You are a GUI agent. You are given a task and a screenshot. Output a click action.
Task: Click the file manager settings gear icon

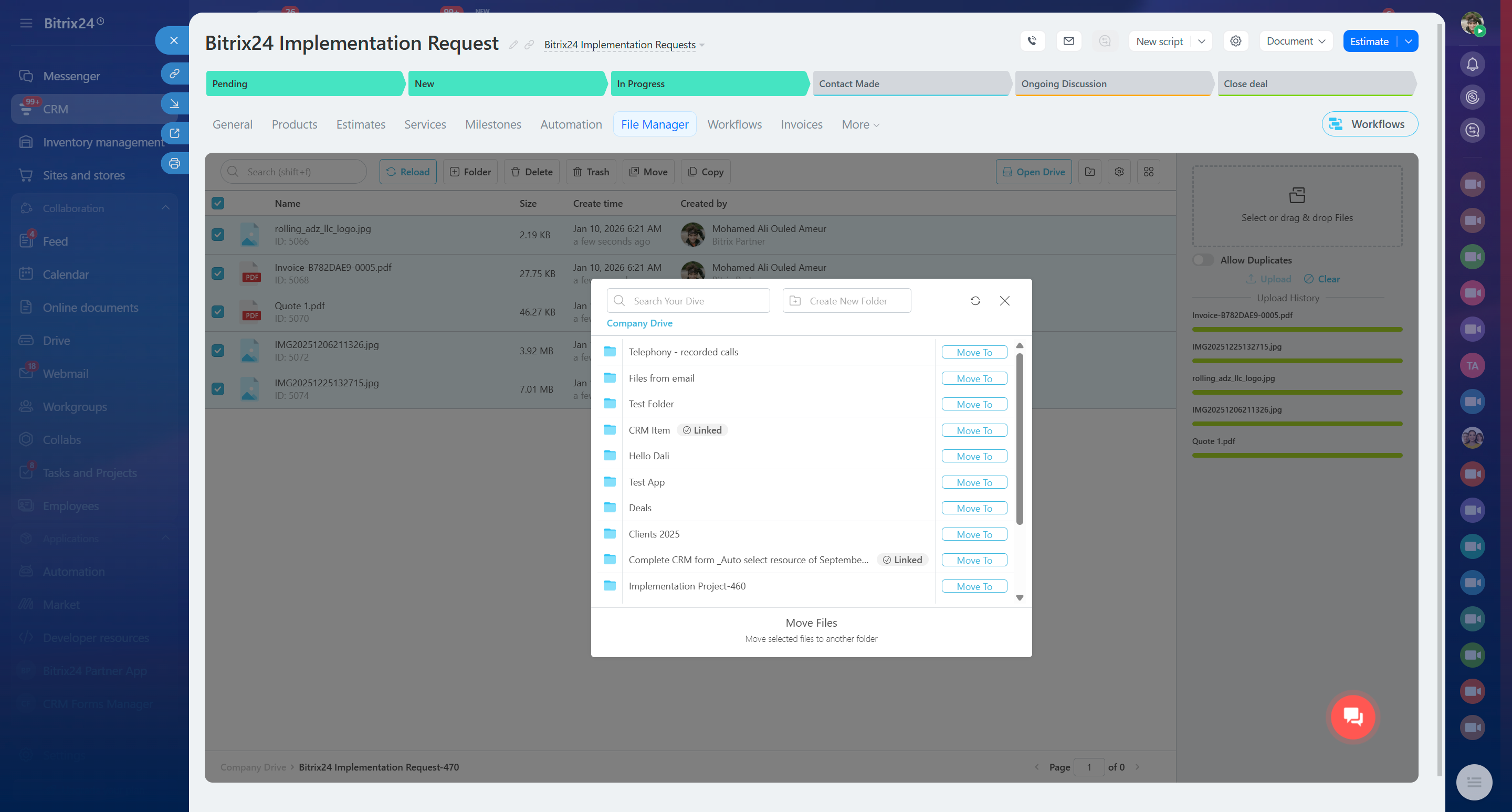click(x=1119, y=172)
